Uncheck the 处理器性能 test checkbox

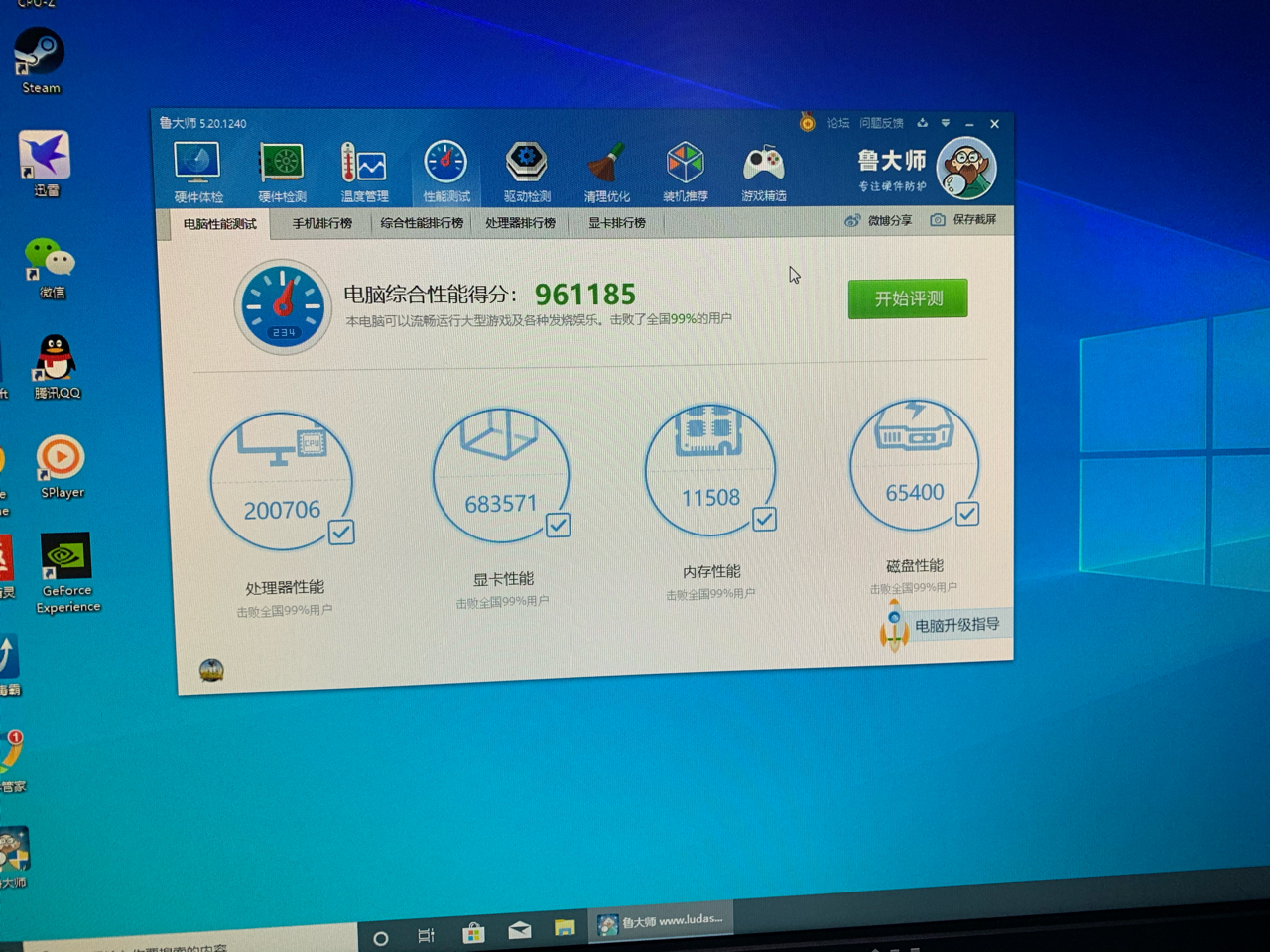click(x=341, y=533)
